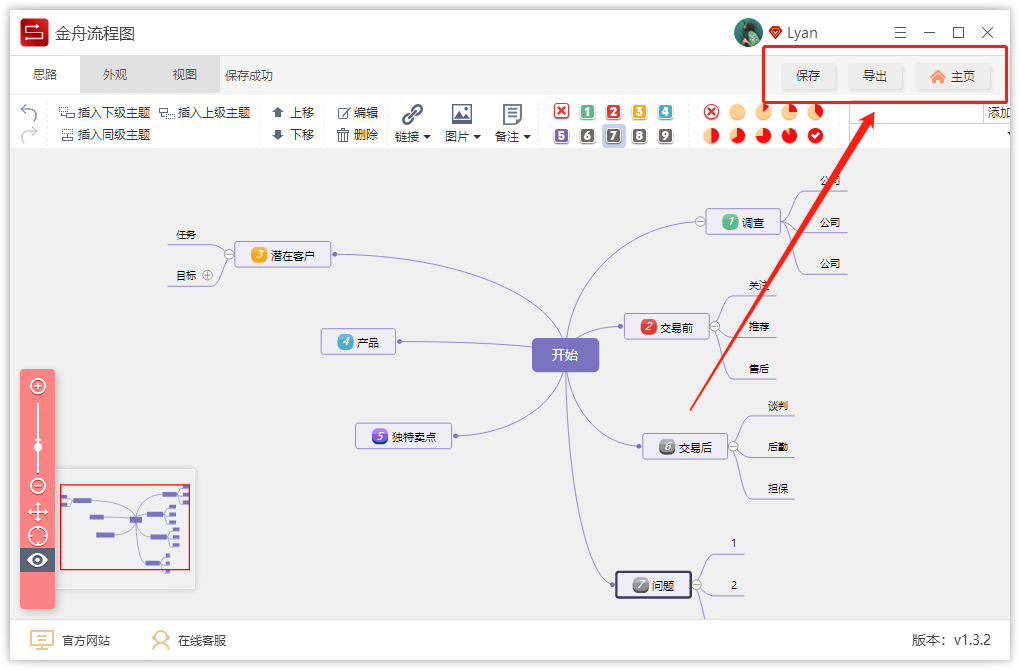Viewport: 1020px width, 670px height.
Task: Switch to the 外观 tab
Action: point(115,75)
